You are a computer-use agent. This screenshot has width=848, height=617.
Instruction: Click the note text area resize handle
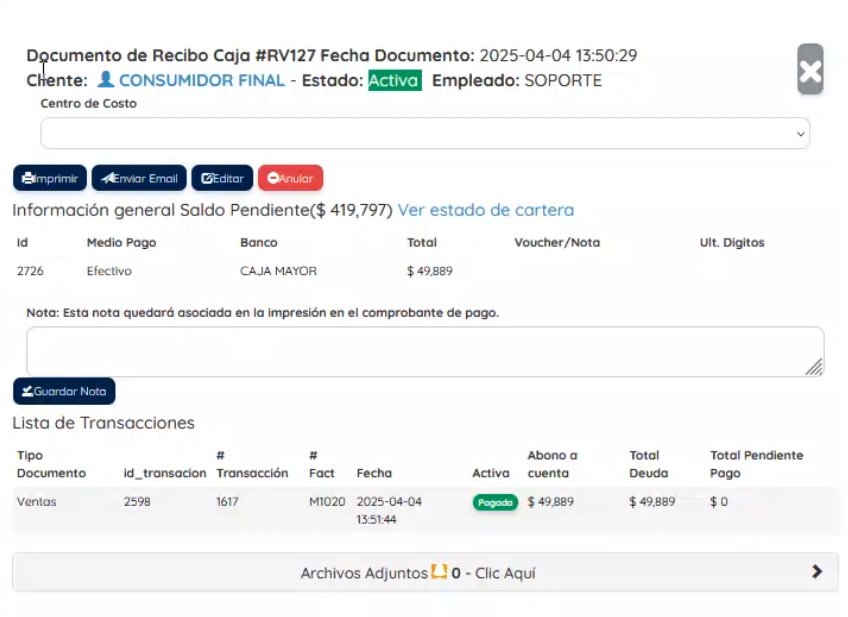point(814,367)
